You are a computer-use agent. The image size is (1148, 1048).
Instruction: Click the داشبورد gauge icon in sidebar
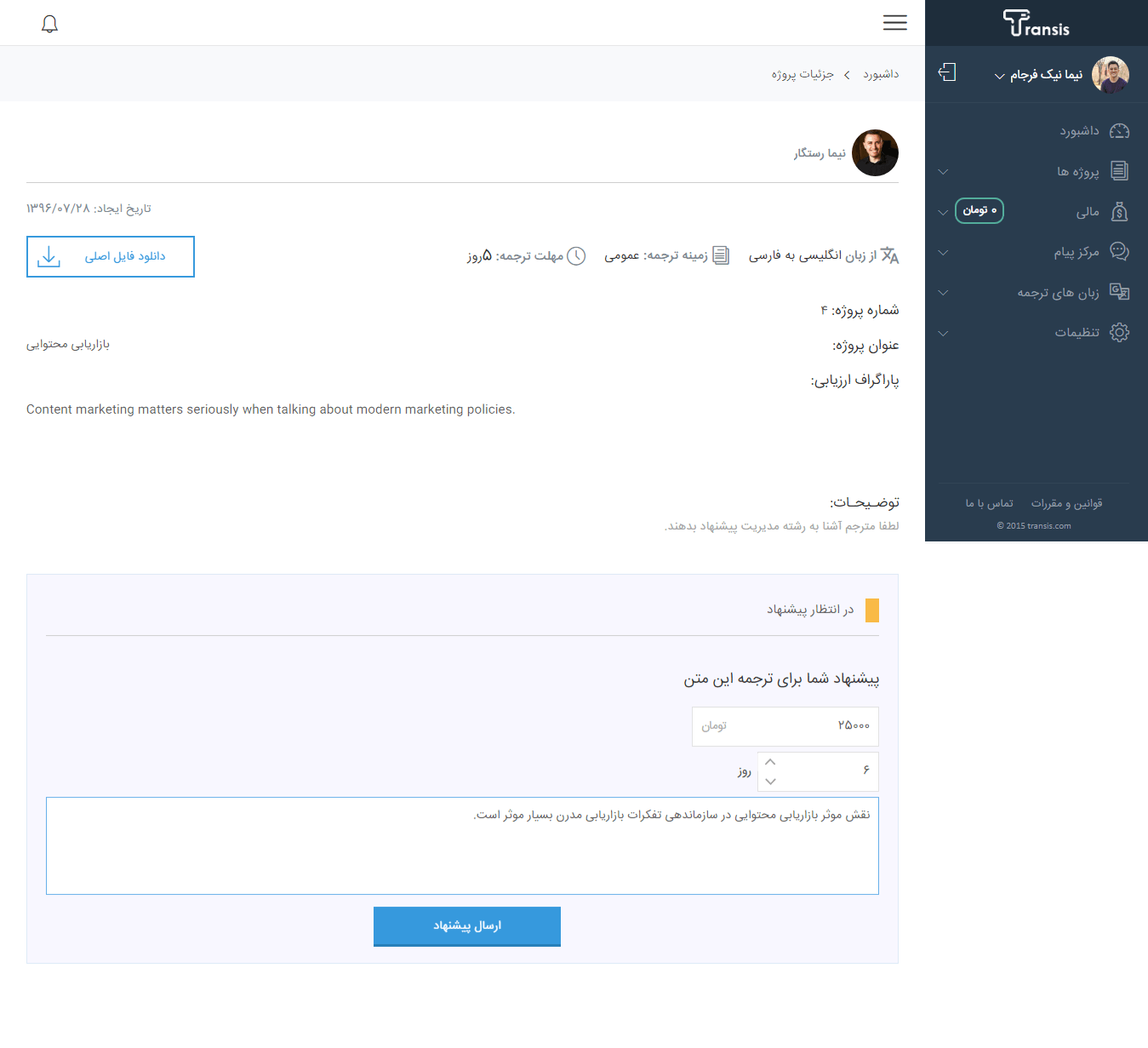1120,131
